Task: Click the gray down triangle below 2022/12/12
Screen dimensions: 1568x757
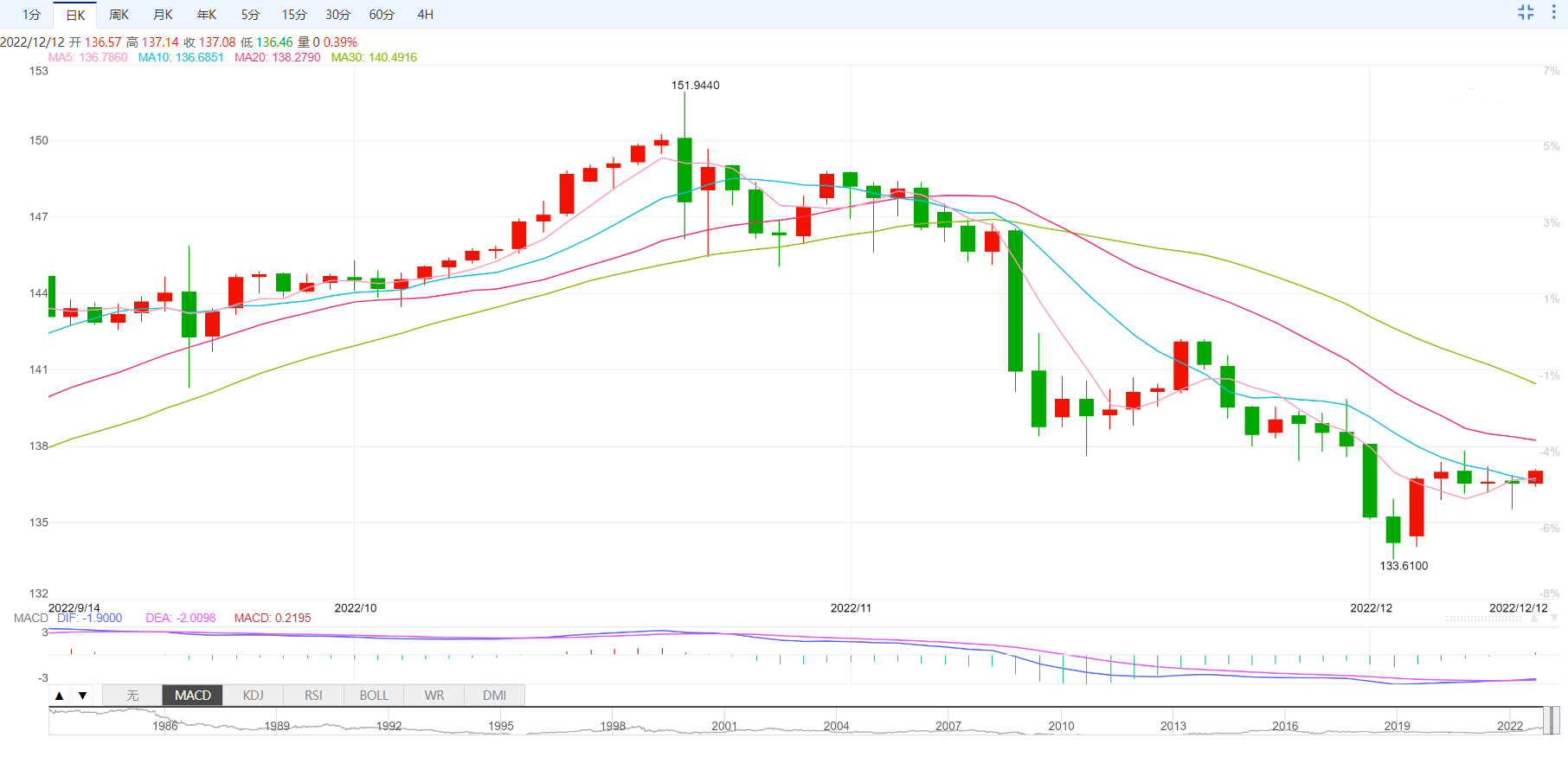Action: tap(1554, 619)
